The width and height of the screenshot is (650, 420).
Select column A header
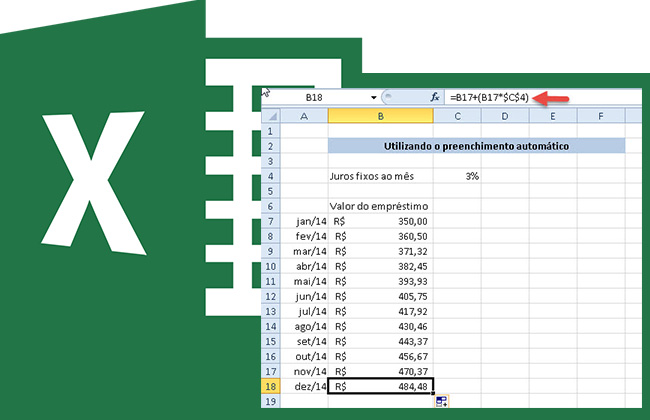click(x=304, y=116)
